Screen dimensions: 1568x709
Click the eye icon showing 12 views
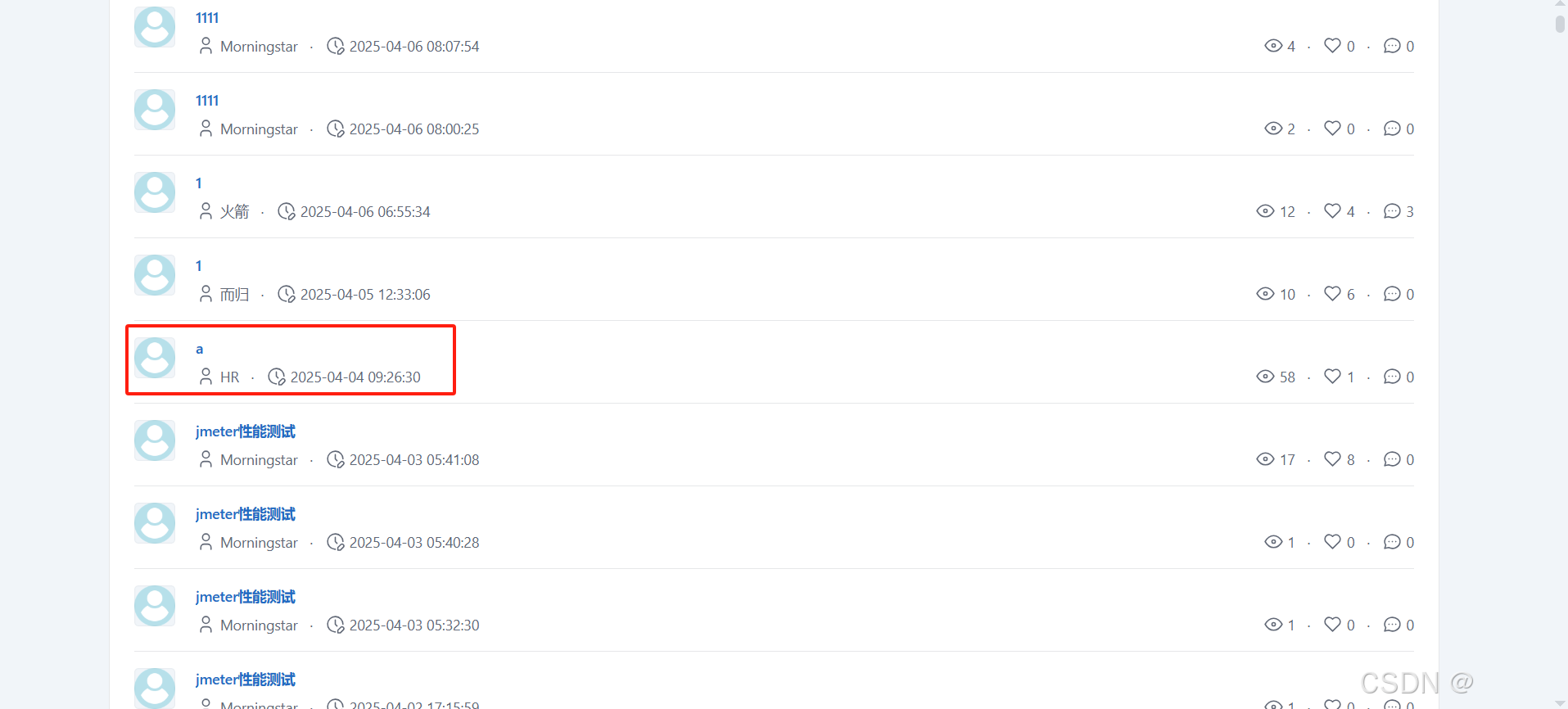pos(1265,211)
